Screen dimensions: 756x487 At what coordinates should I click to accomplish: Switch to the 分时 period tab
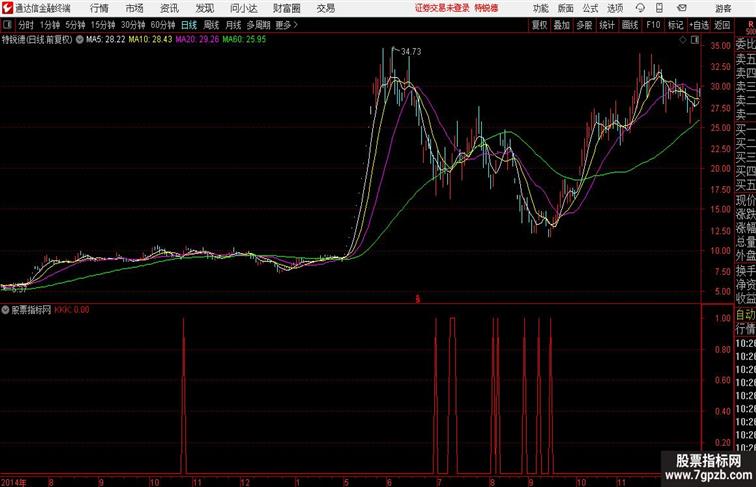[26, 25]
